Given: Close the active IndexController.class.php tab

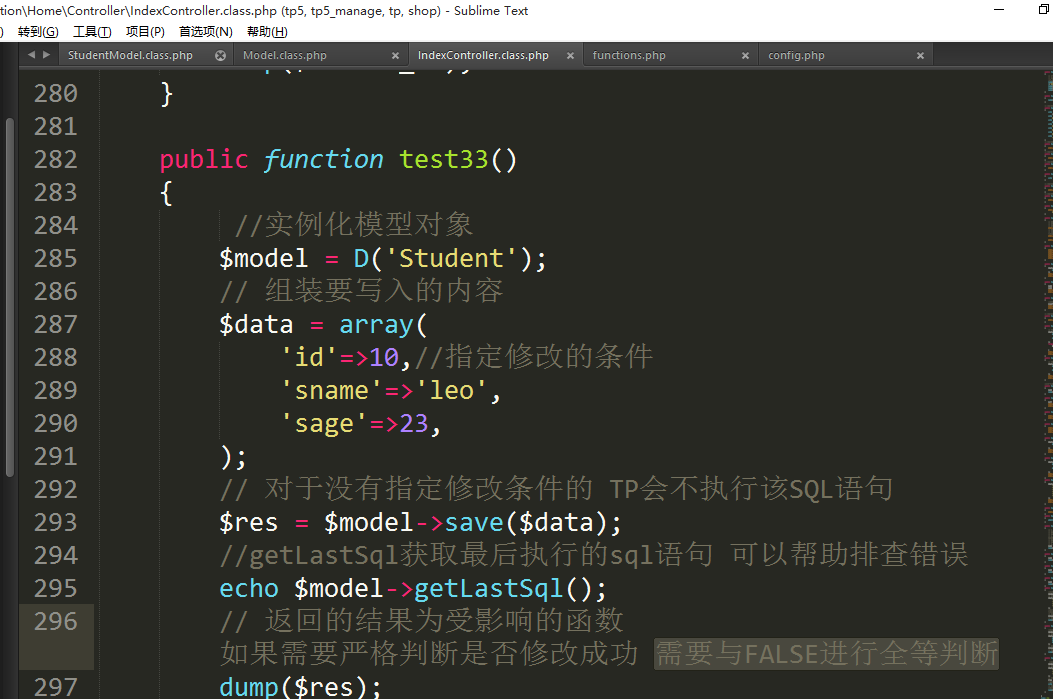Looking at the screenshot, I should click(x=570, y=56).
